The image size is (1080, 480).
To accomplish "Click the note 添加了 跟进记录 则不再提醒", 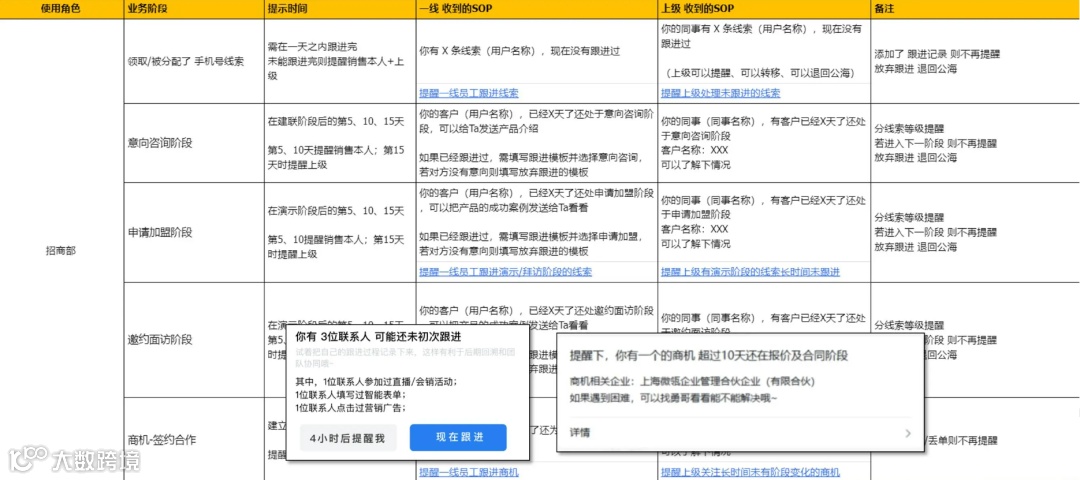I will [937, 54].
